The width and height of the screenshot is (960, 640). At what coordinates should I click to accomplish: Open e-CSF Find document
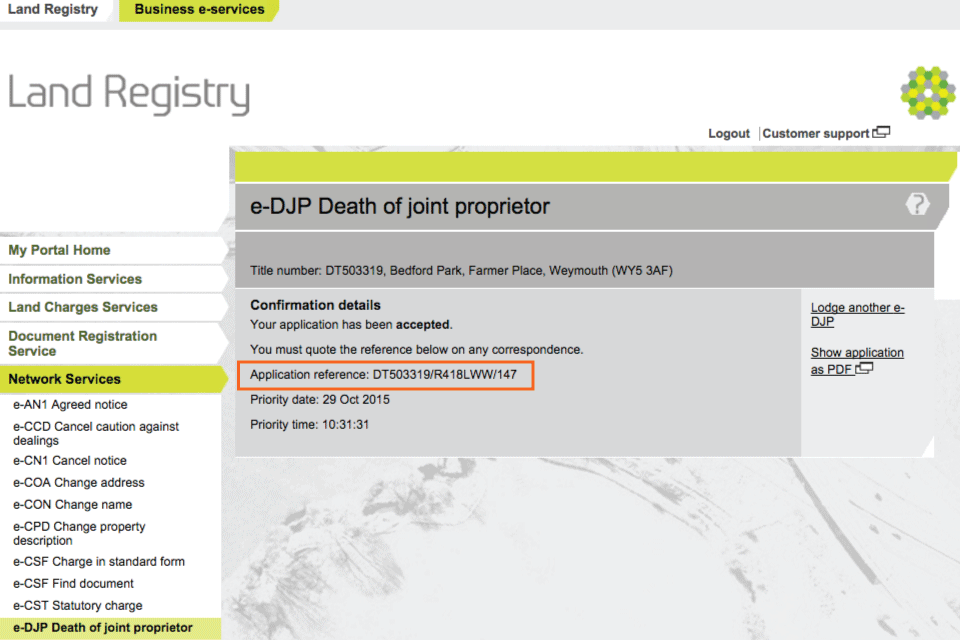[x=73, y=583]
